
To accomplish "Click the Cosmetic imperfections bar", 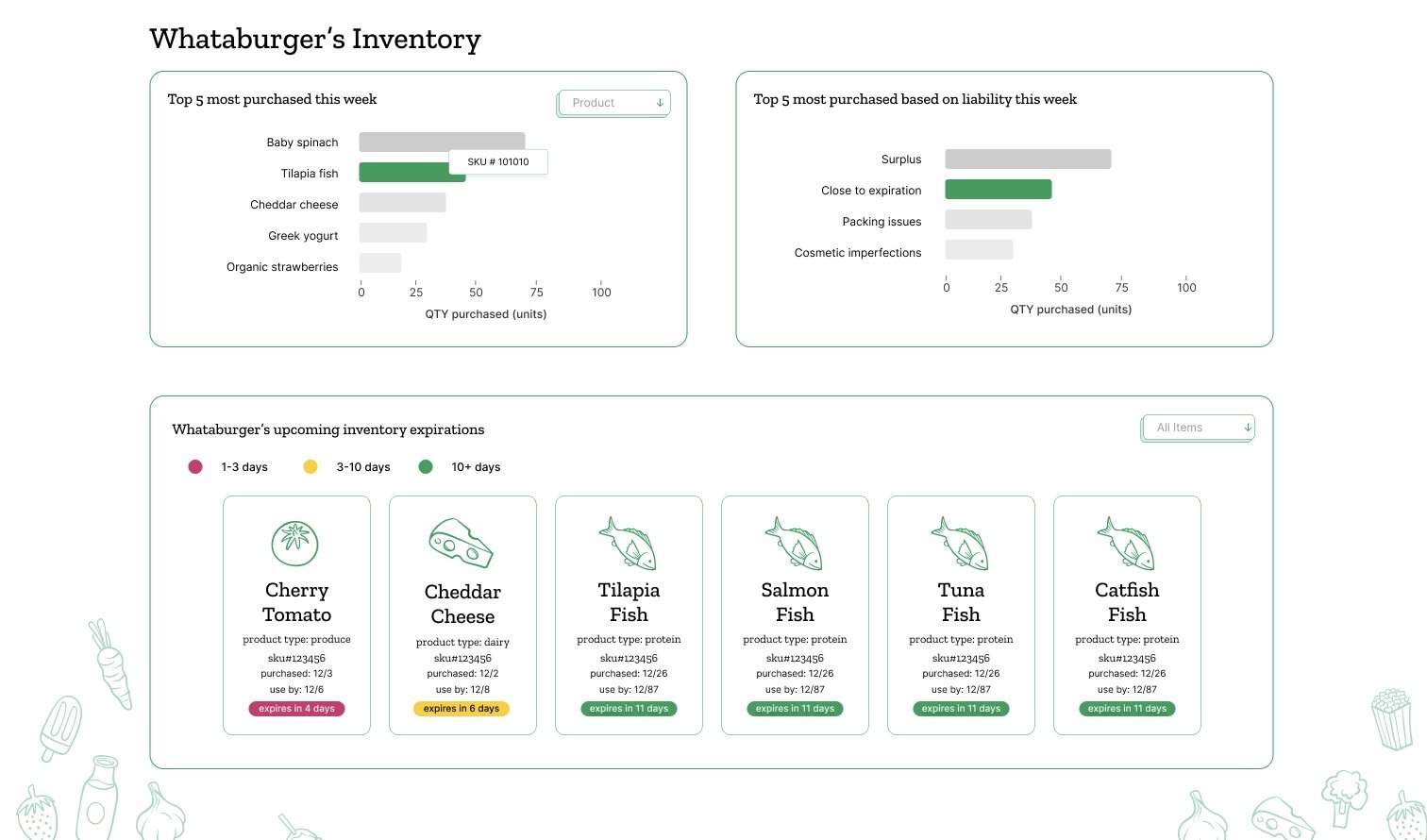I will pyautogui.click(x=979, y=250).
